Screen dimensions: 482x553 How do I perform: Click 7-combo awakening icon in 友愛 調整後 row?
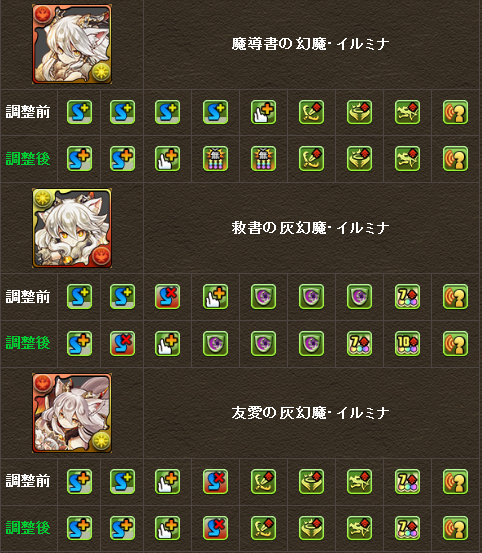(407, 528)
